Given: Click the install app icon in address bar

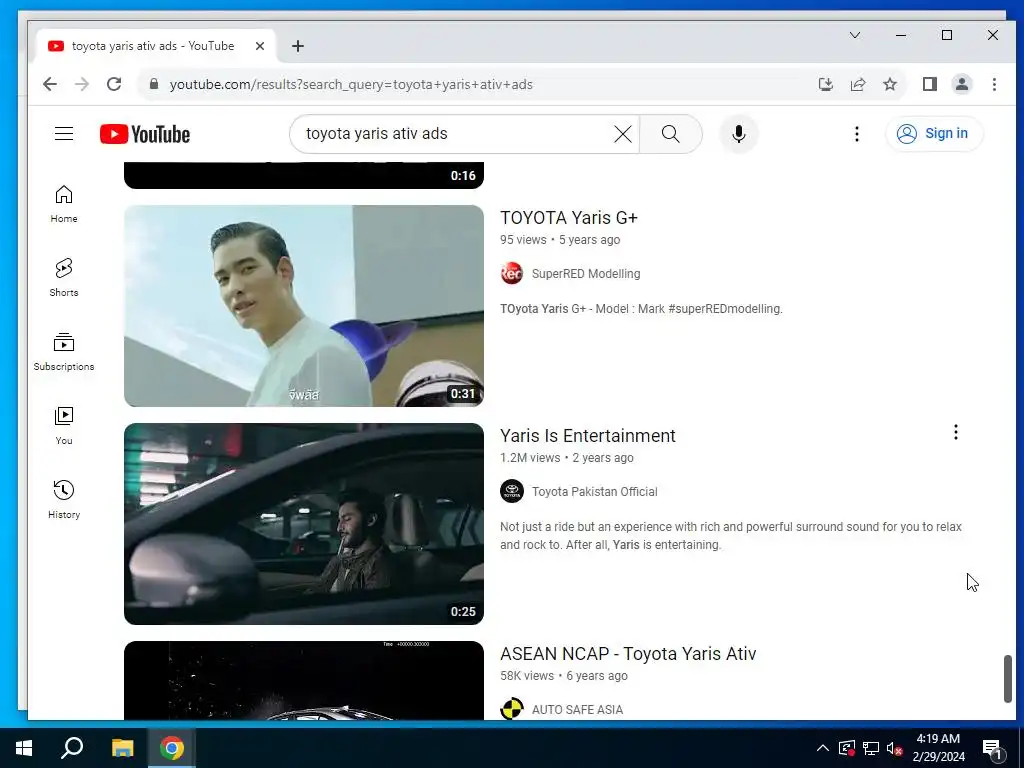Looking at the screenshot, I should (825, 84).
